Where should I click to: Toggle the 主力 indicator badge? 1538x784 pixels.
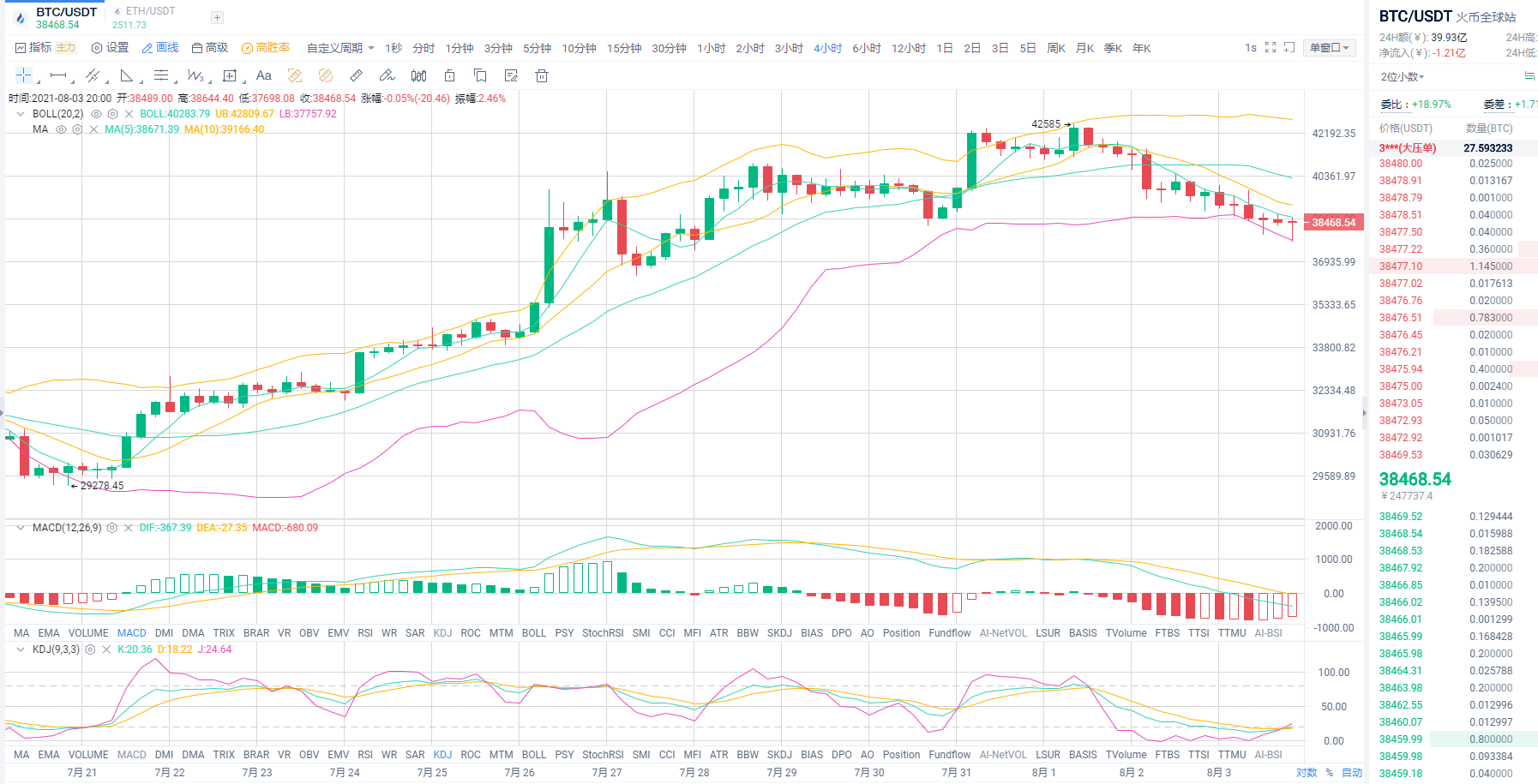[66, 48]
